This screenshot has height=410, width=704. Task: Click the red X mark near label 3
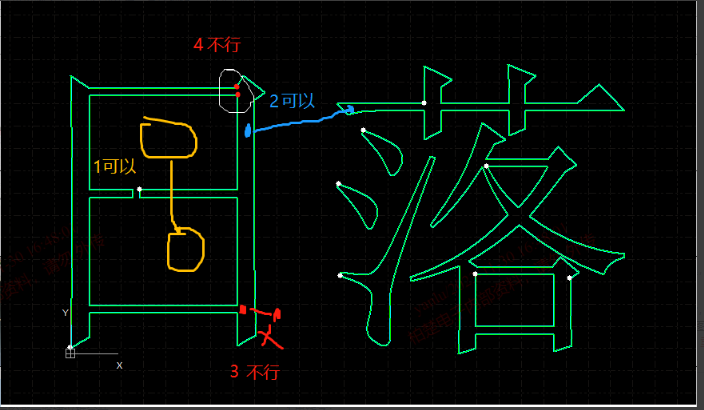point(271,337)
